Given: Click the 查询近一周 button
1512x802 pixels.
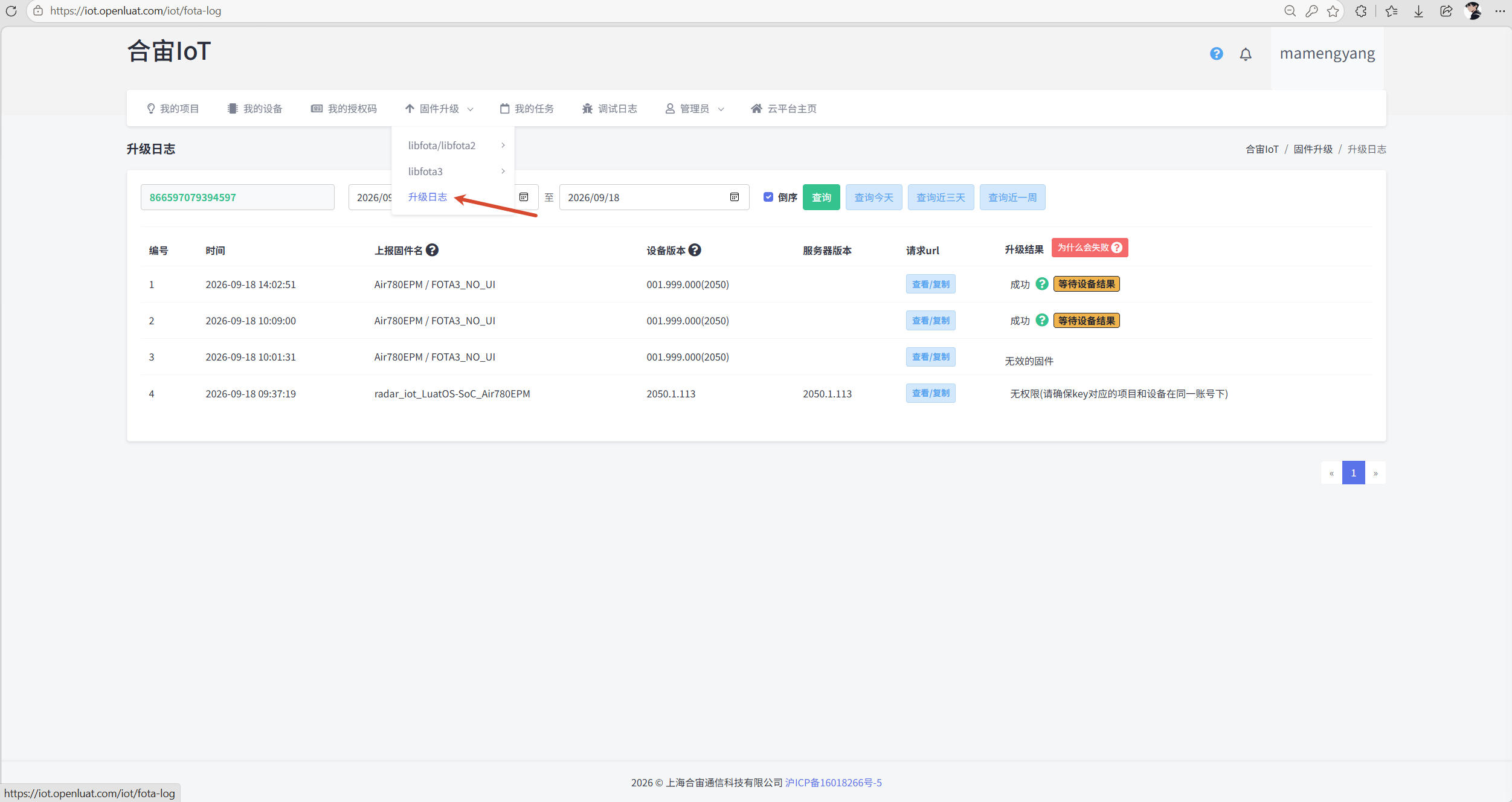Looking at the screenshot, I should pos(1012,197).
